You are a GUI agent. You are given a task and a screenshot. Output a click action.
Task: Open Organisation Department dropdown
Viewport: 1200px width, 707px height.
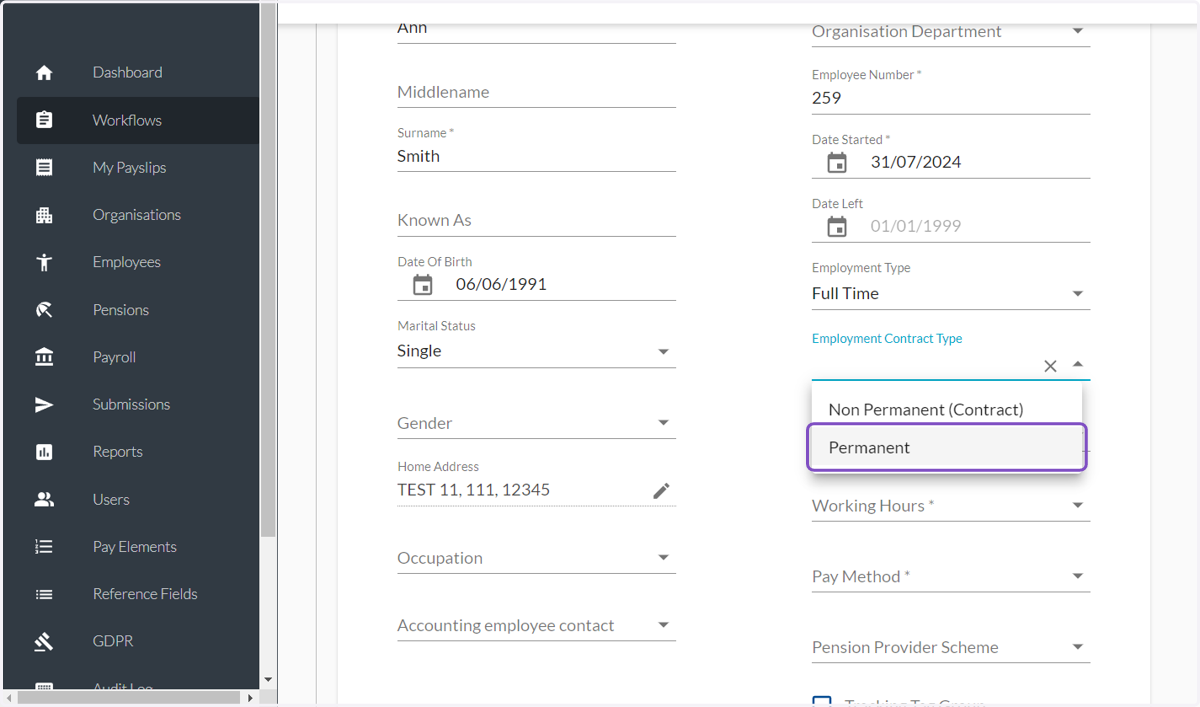[x=1077, y=32]
